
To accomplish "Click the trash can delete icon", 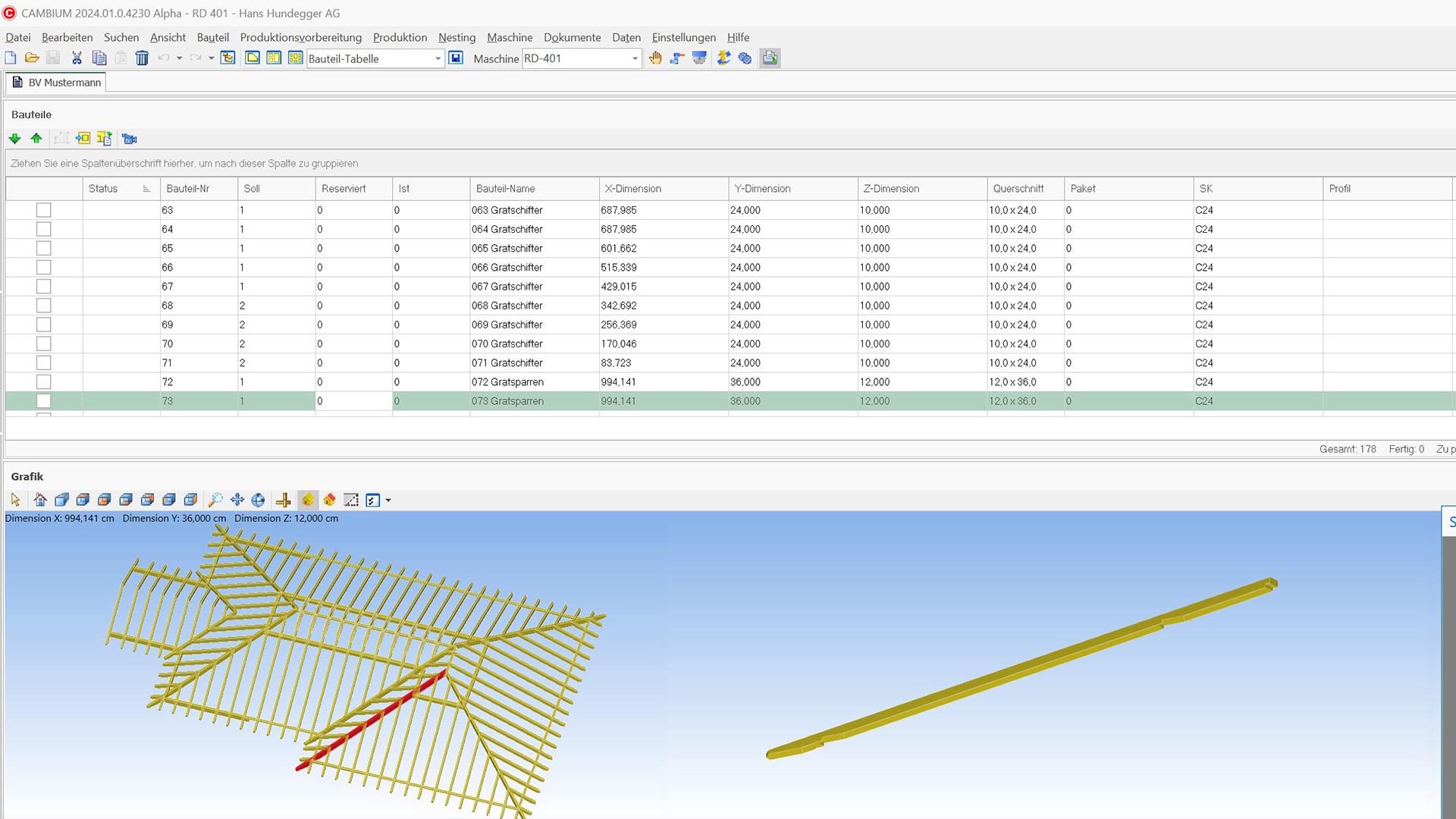I will click(142, 58).
